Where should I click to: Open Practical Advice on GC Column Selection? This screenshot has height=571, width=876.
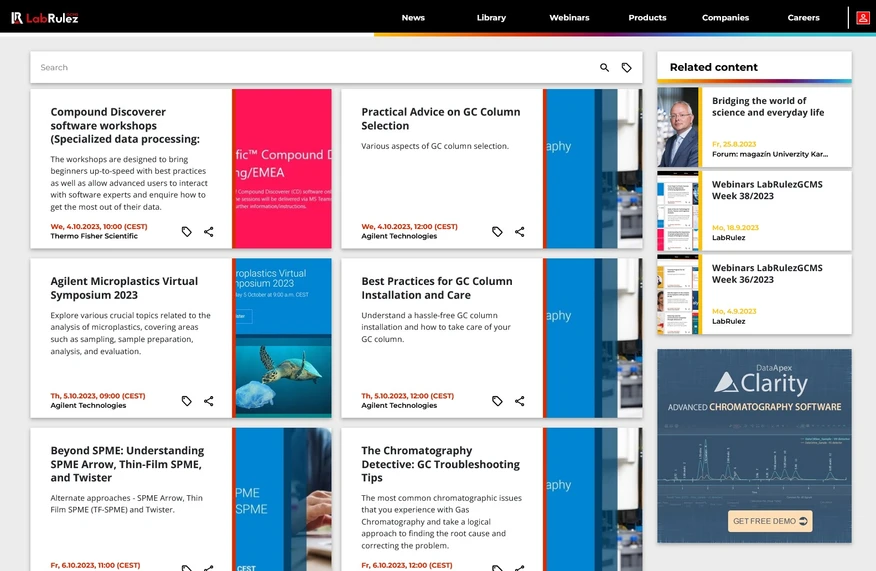point(440,119)
